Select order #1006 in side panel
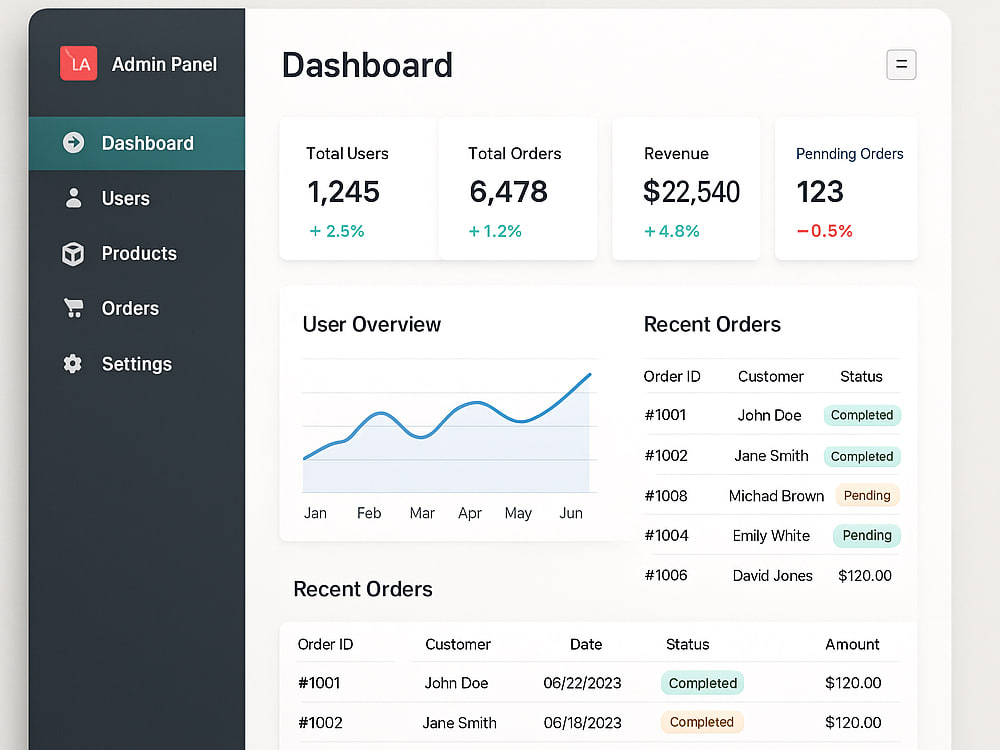Image resolution: width=1000 pixels, height=750 pixels. coord(666,575)
